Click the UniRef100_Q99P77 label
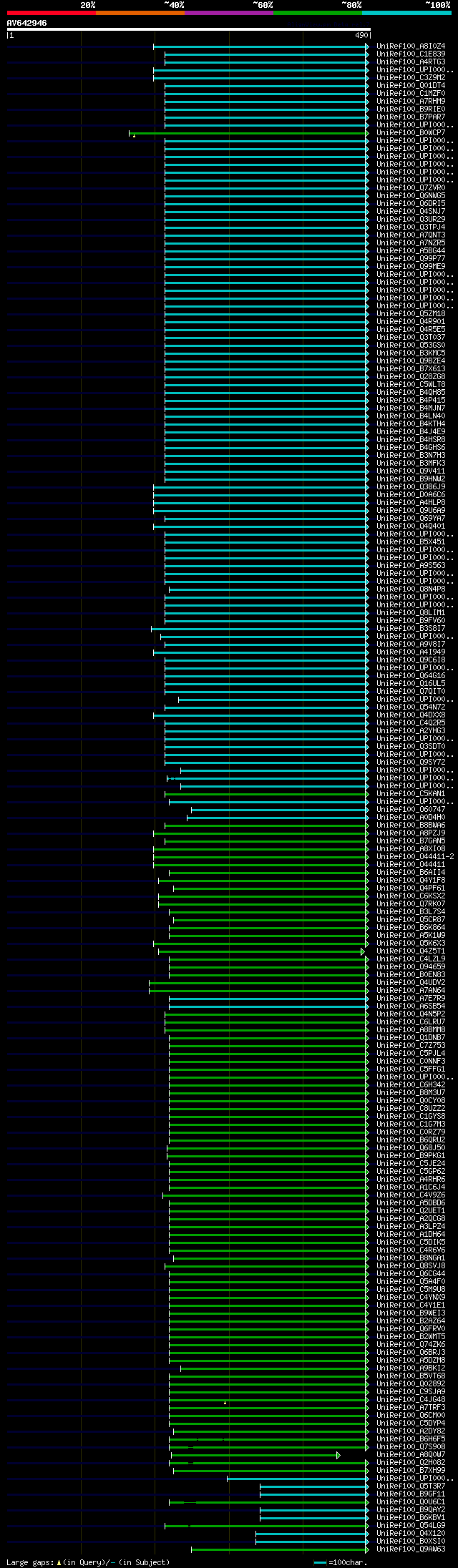The width and height of the screenshot is (458, 1568). (x=411, y=259)
